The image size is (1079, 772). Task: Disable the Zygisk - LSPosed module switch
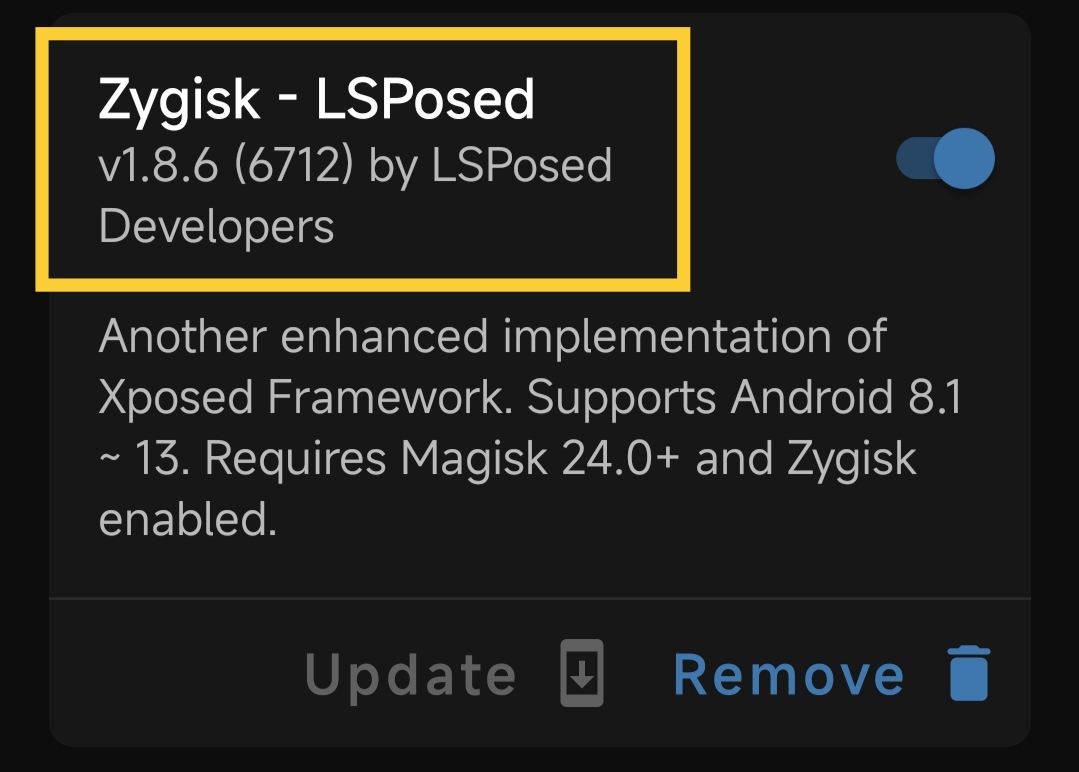pos(945,158)
